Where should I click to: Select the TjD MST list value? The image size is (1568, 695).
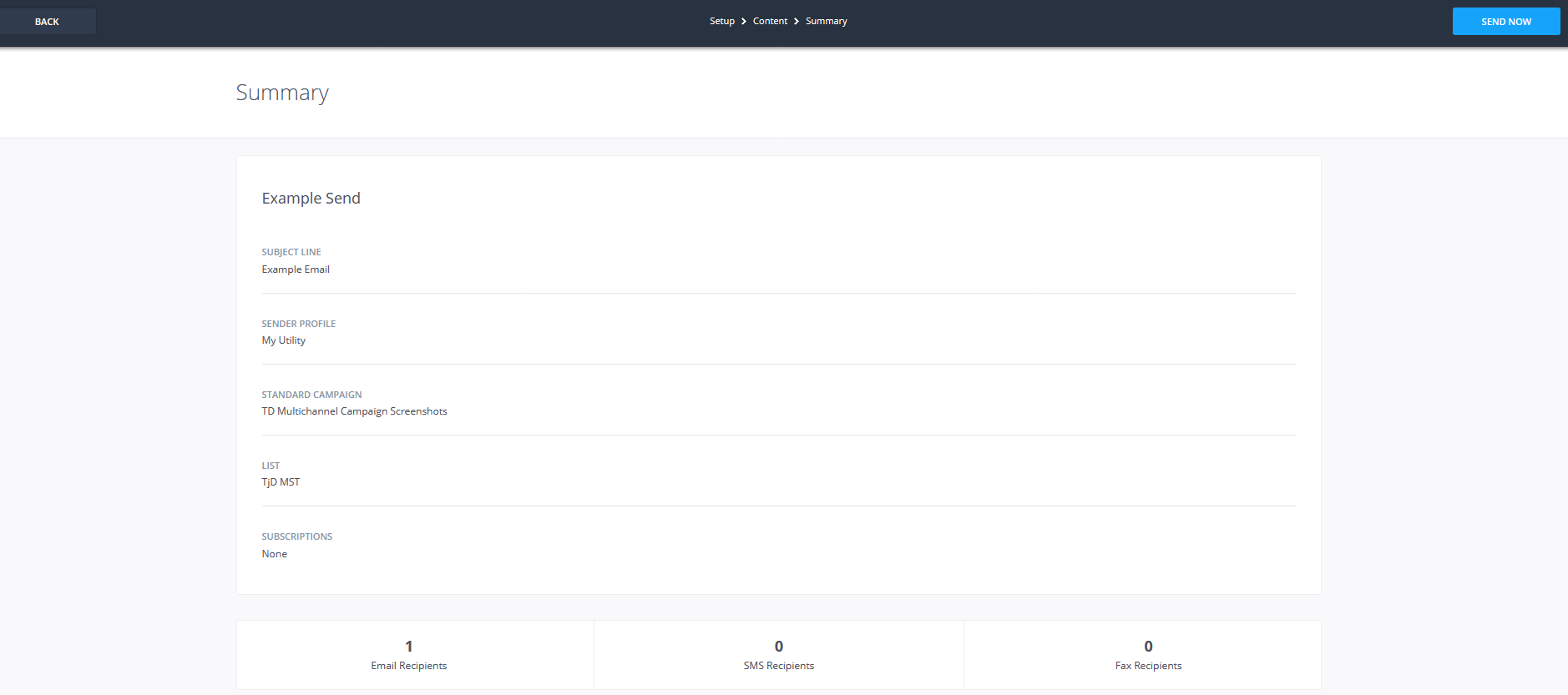281,482
